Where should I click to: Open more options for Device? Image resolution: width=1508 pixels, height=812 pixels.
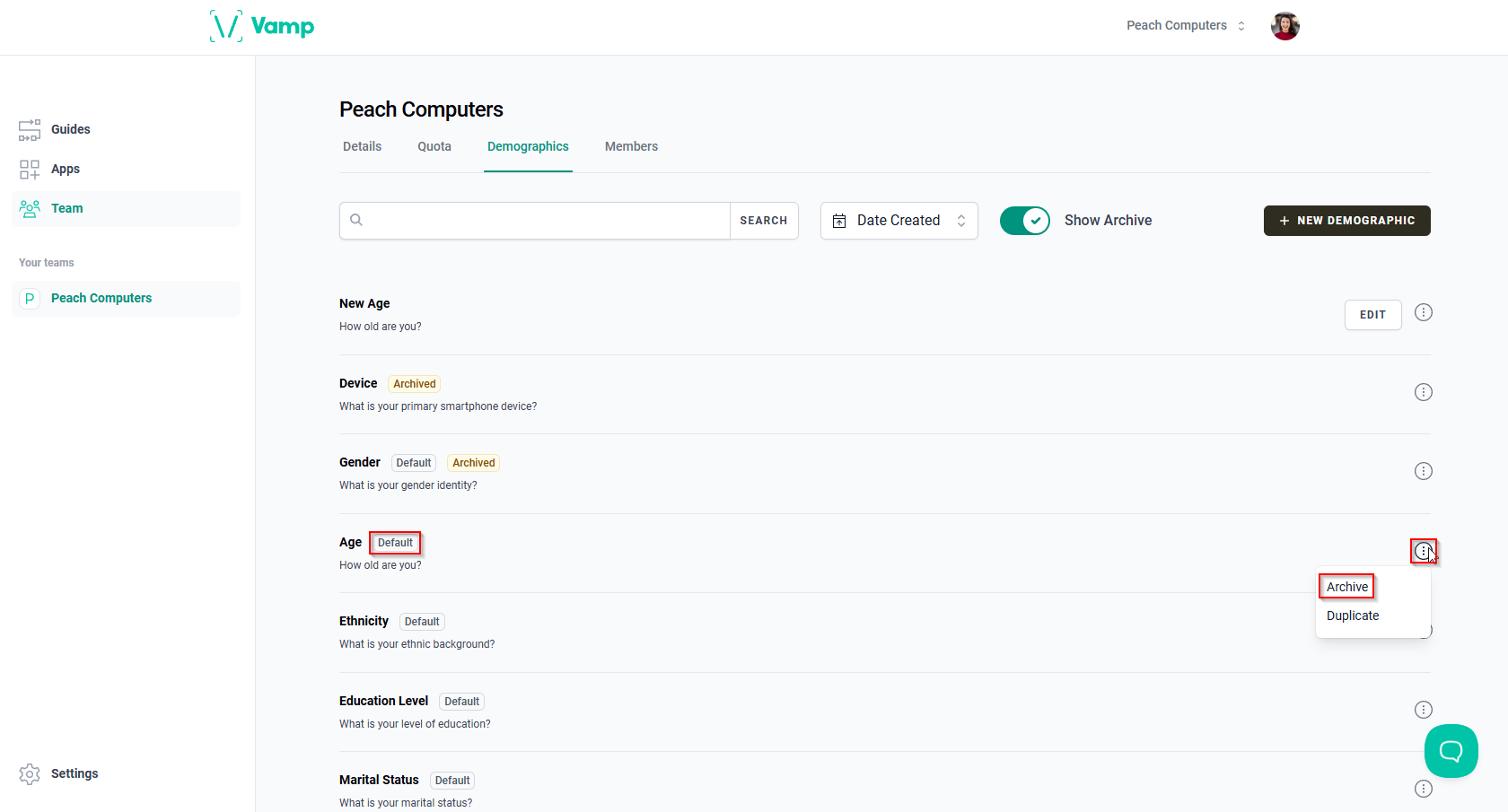[1424, 392]
